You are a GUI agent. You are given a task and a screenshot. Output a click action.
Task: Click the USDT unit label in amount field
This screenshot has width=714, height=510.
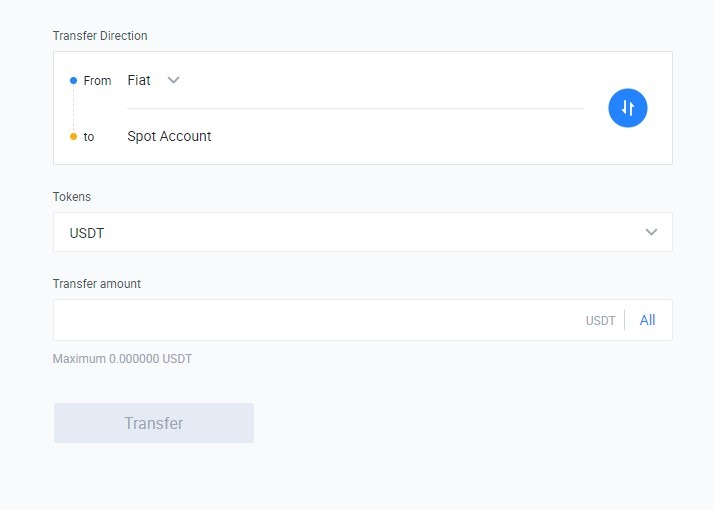(600, 321)
